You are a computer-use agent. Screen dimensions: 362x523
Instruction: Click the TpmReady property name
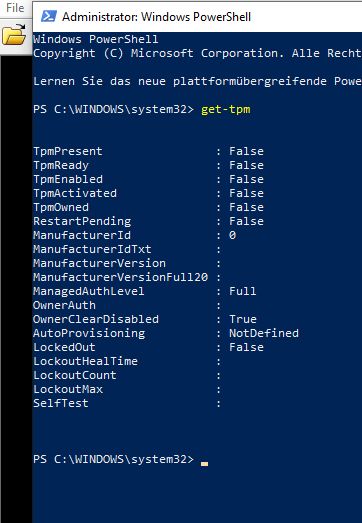click(x=61, y=165)
